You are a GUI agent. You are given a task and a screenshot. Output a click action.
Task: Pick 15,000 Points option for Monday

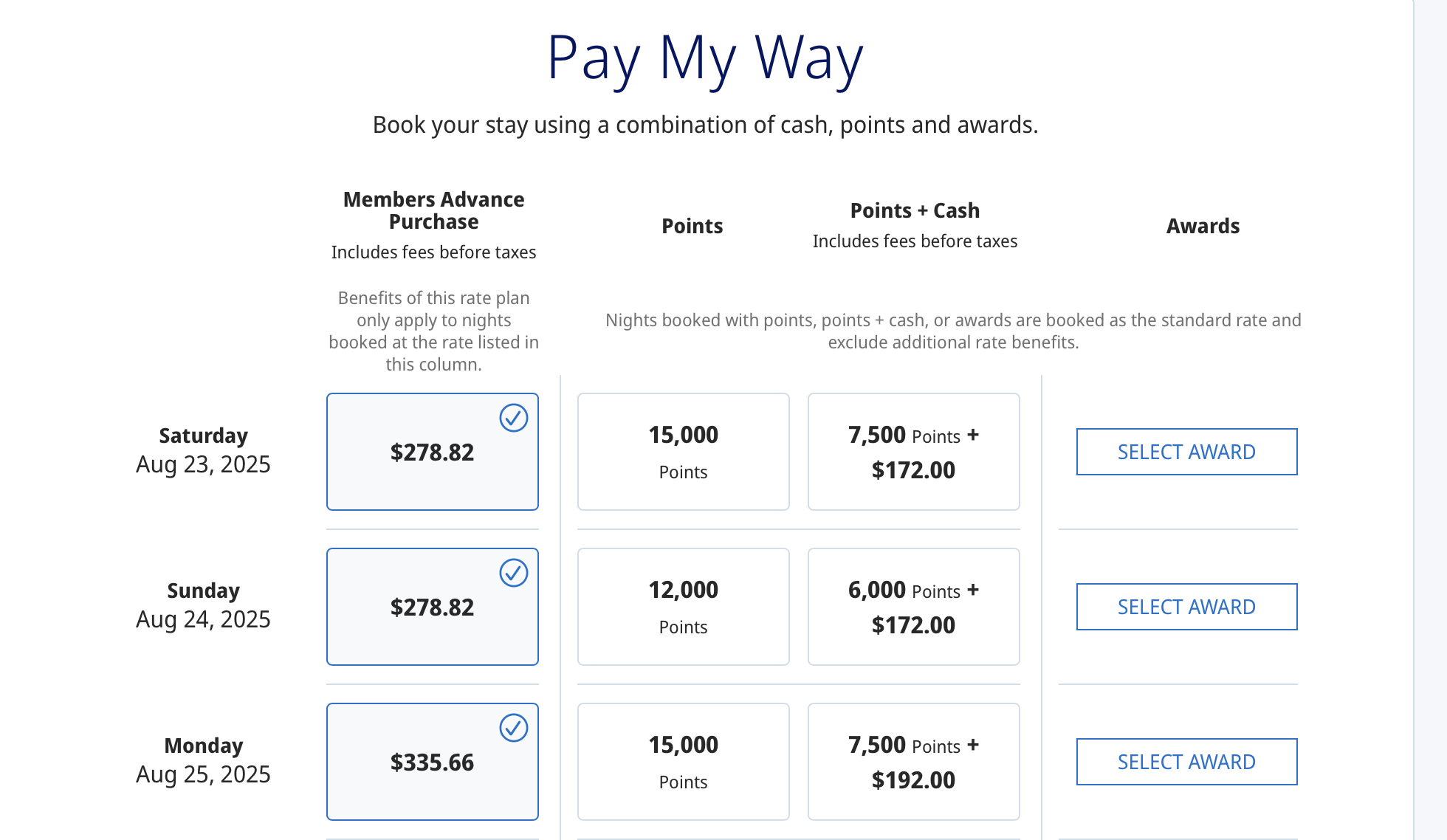(683, 762)
